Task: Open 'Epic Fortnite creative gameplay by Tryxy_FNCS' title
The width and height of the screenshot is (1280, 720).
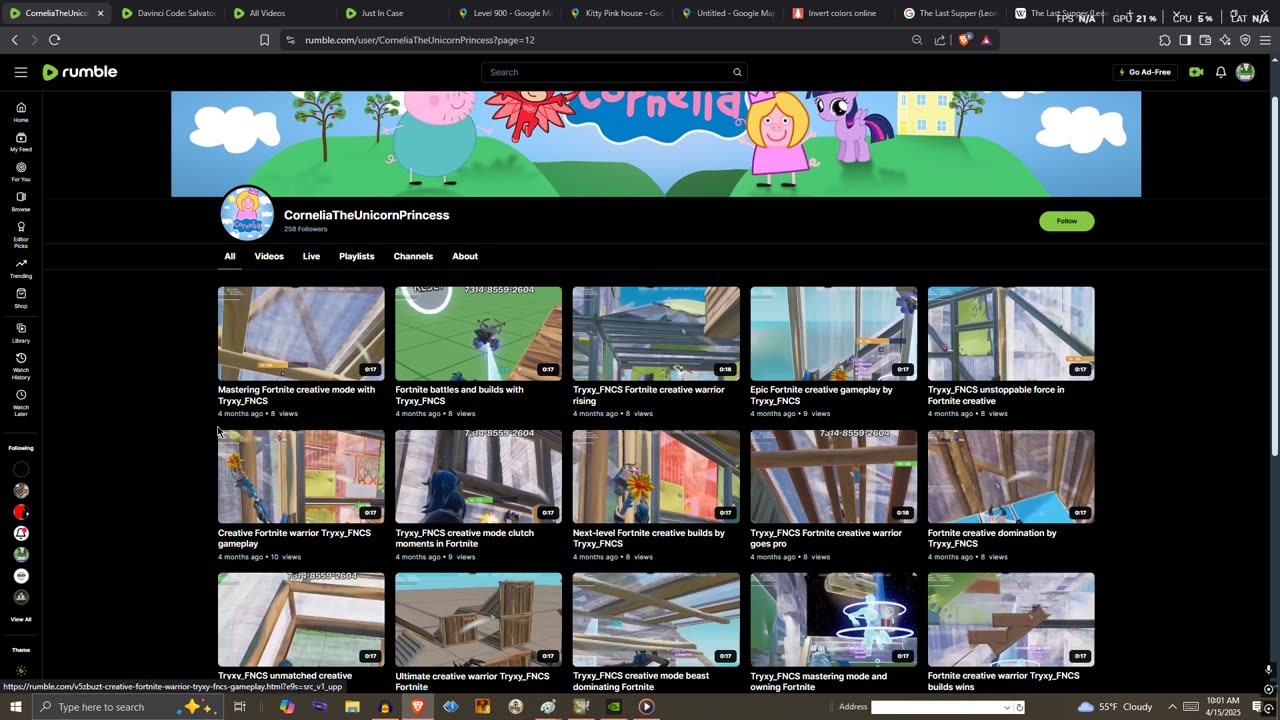Action: 821,395
